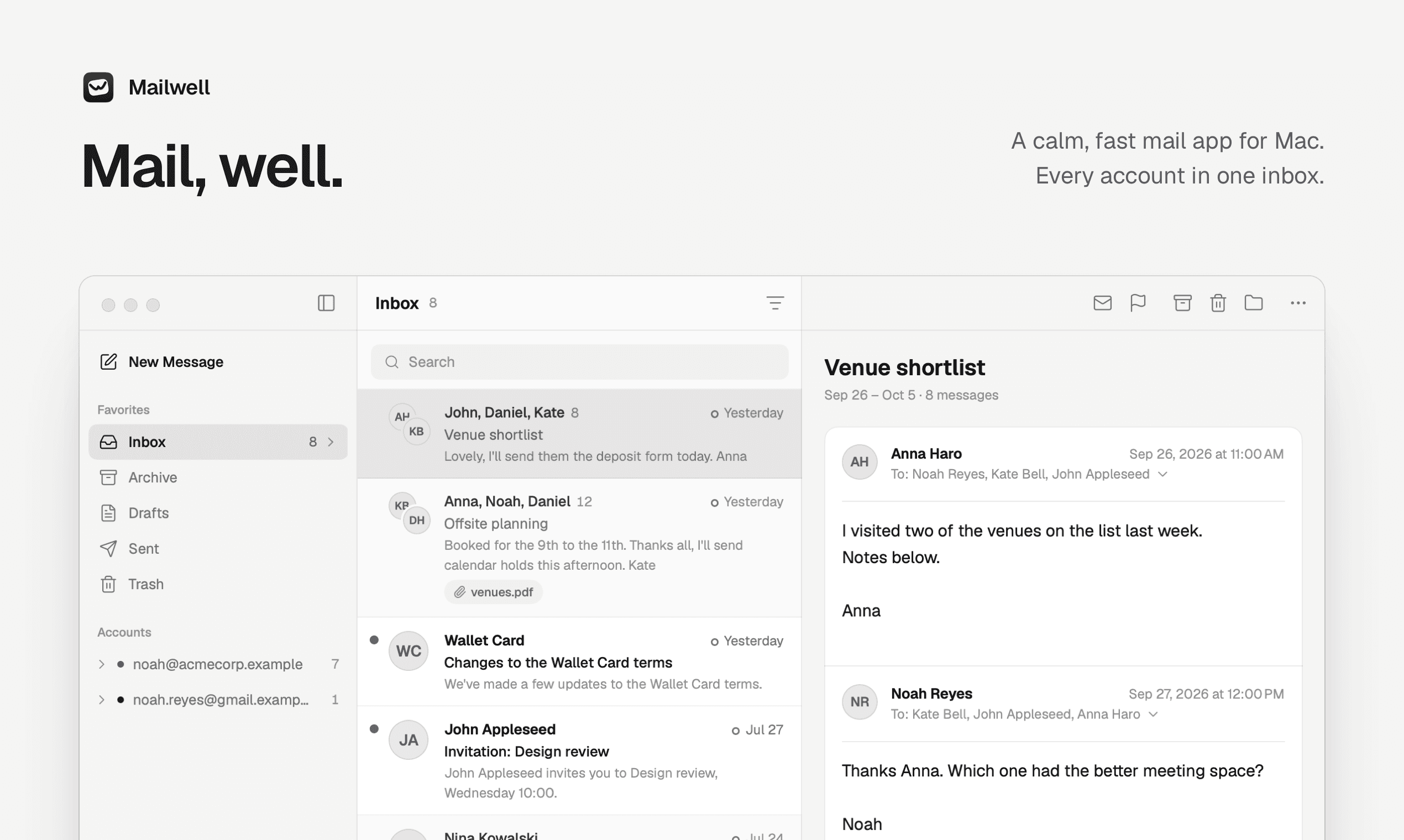Move thread using folder icon
The image size is (1404, 840).
[x=1254, y=303]
